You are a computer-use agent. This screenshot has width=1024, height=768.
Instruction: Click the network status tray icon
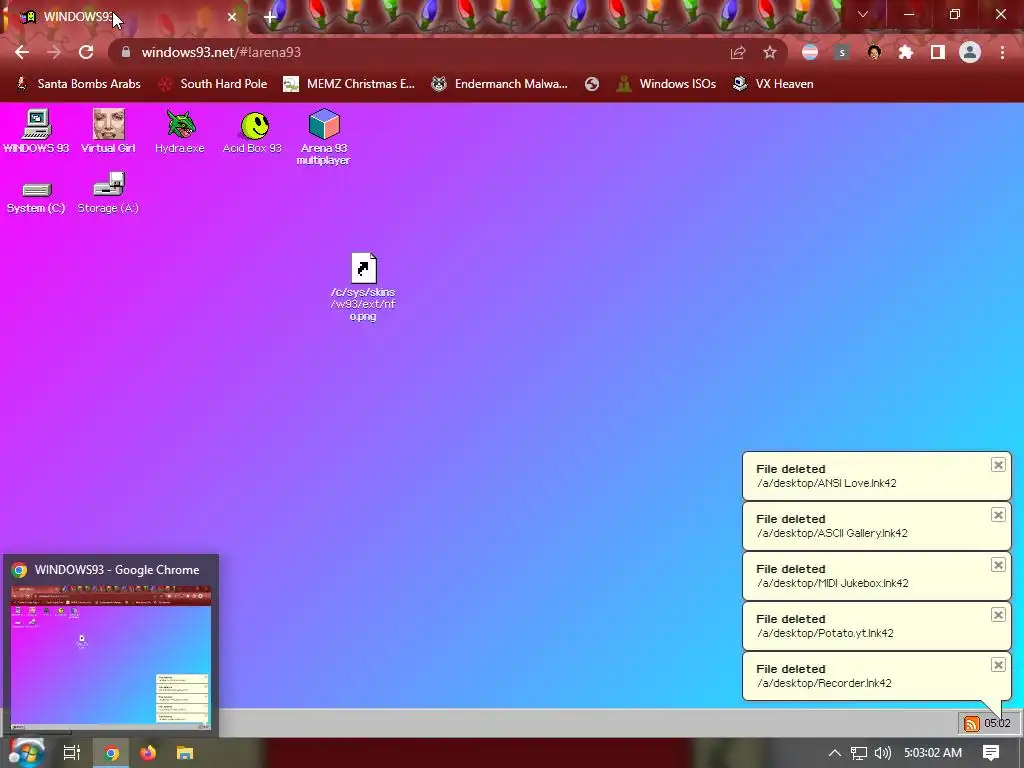click(x=859, y=753)
